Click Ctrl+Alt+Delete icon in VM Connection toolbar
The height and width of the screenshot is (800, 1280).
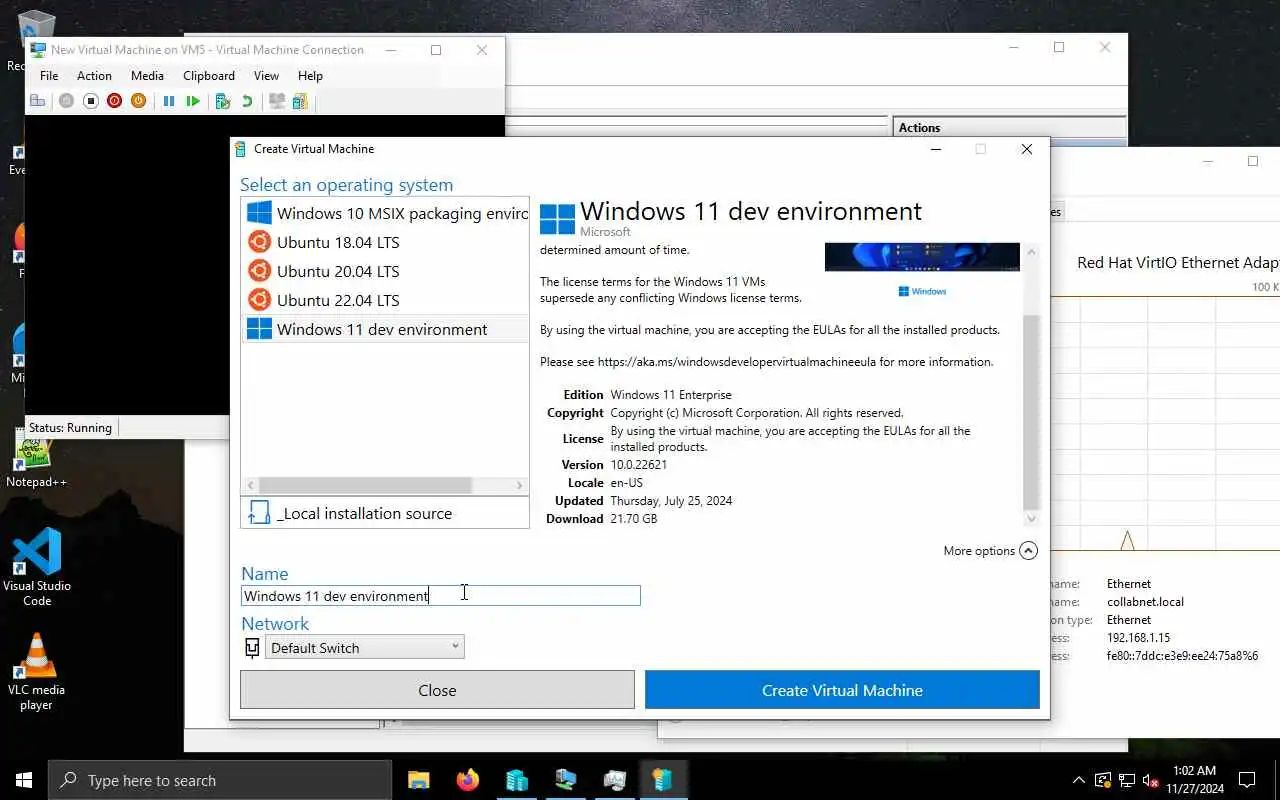coord(38,101)
